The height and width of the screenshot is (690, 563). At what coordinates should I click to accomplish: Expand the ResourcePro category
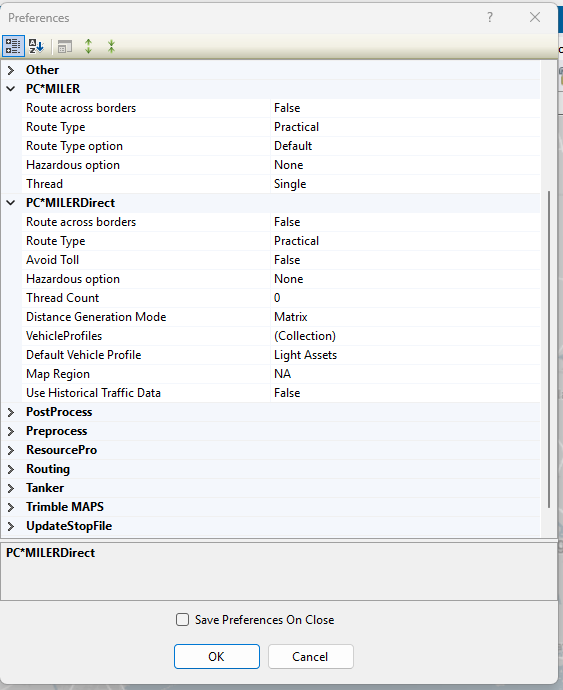[11, 450]
